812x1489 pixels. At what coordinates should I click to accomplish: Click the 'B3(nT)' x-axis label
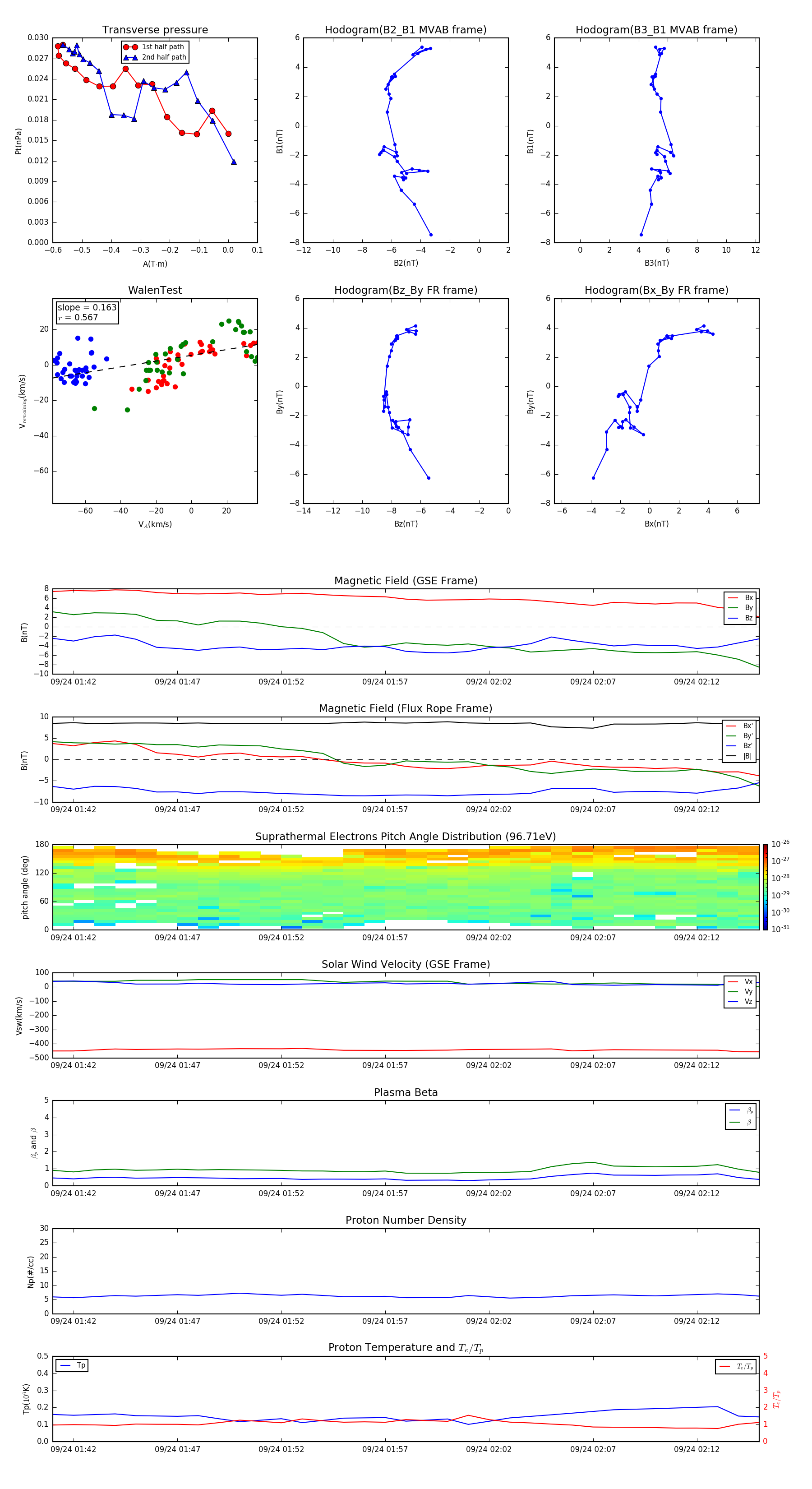(x=656, y=263)
